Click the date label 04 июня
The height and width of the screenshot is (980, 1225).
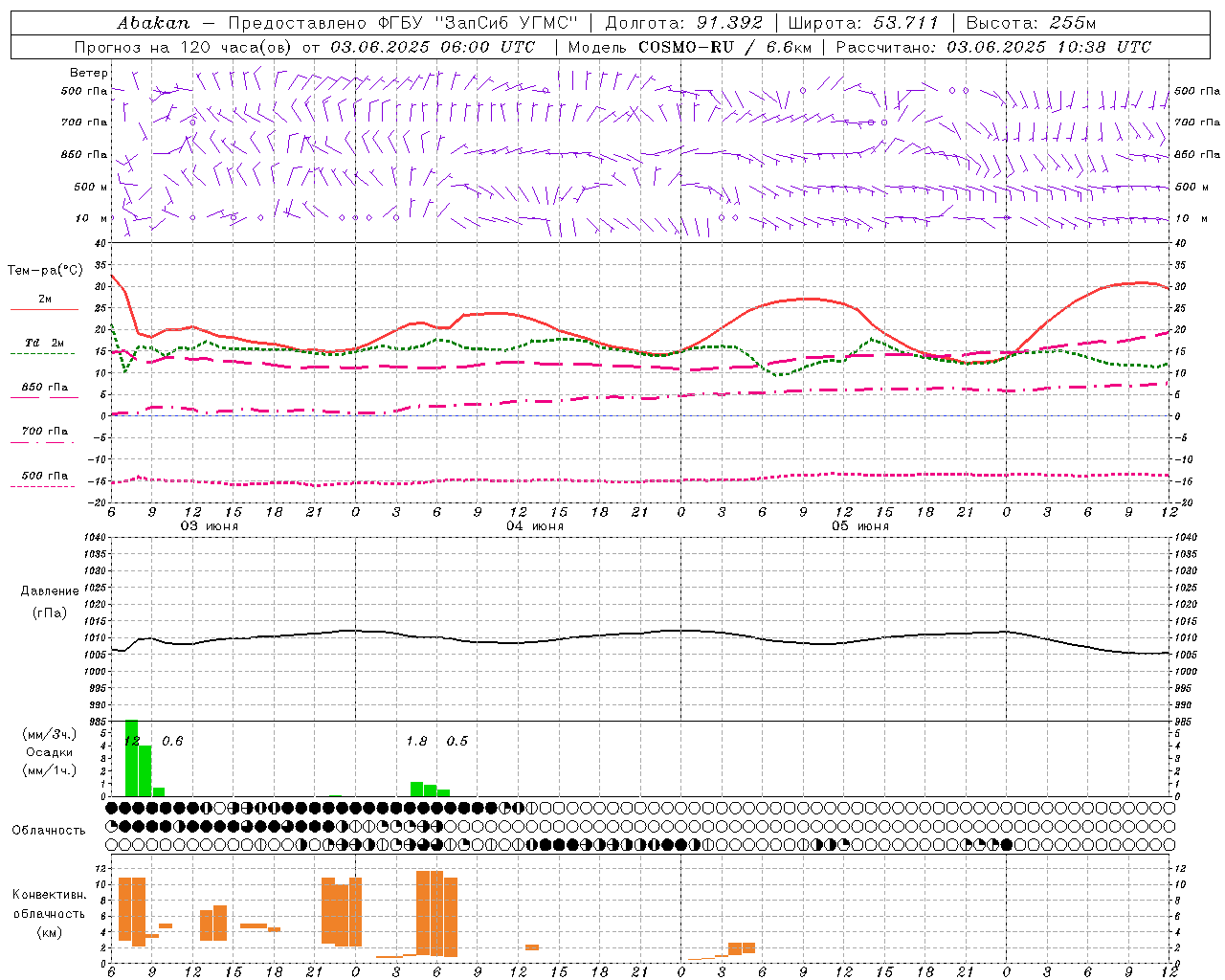[x=535, y=525]
